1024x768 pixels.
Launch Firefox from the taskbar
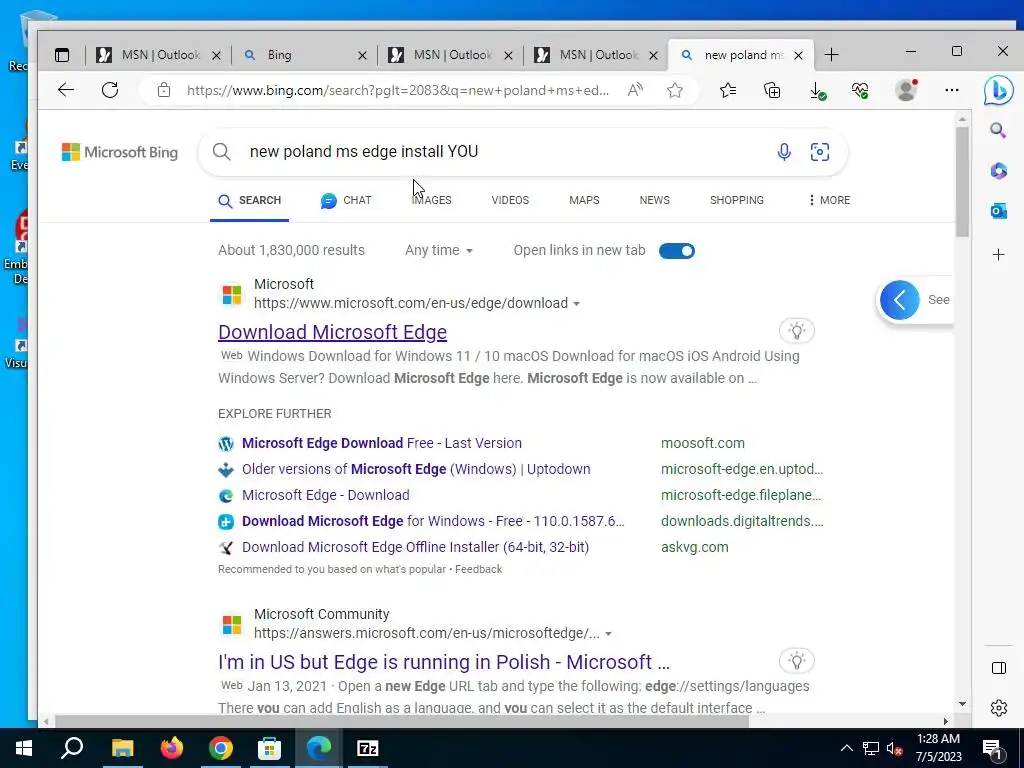click(x=172, y=748)
